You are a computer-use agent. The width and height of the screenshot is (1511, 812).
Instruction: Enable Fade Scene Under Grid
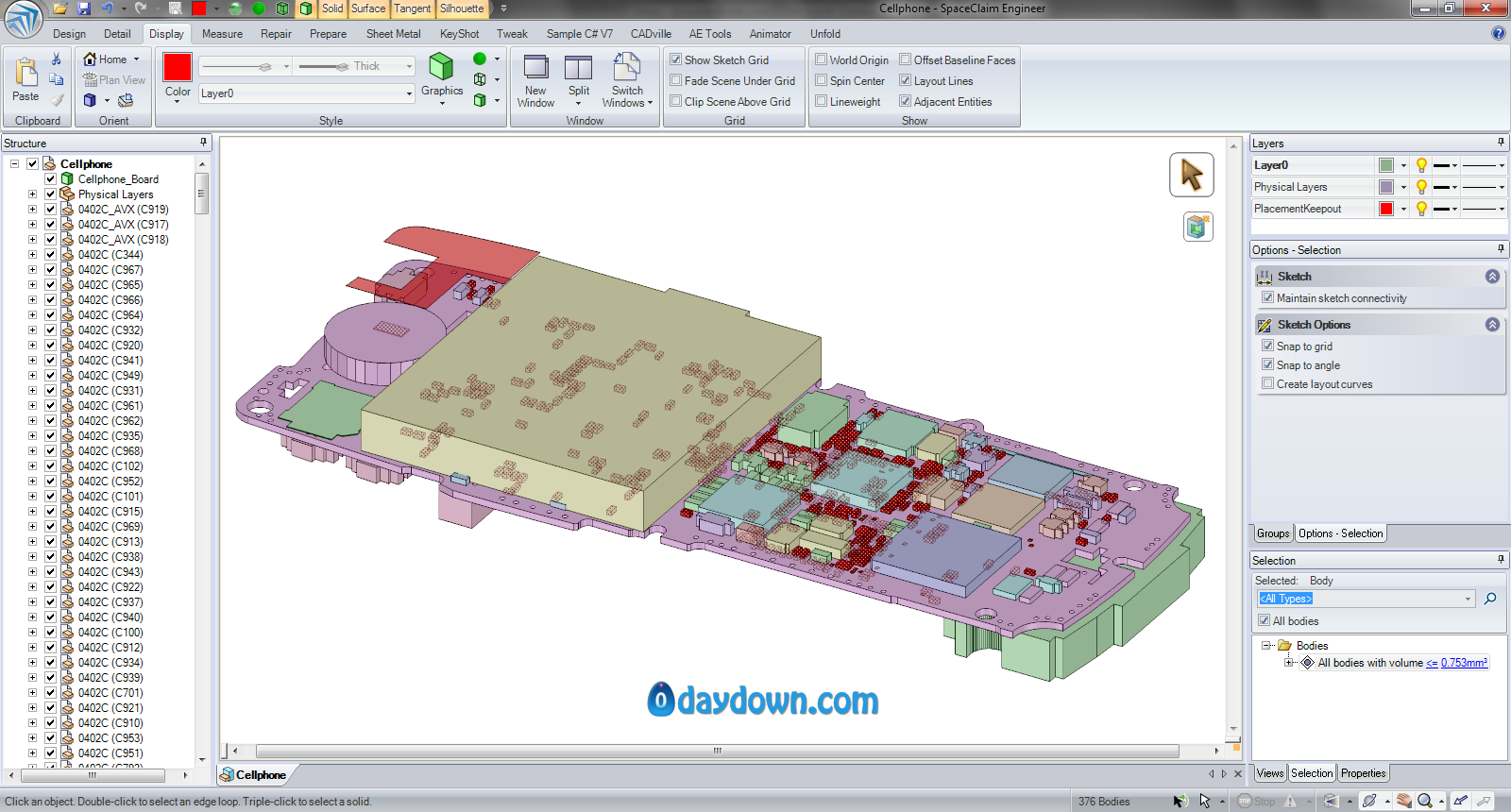676,80
